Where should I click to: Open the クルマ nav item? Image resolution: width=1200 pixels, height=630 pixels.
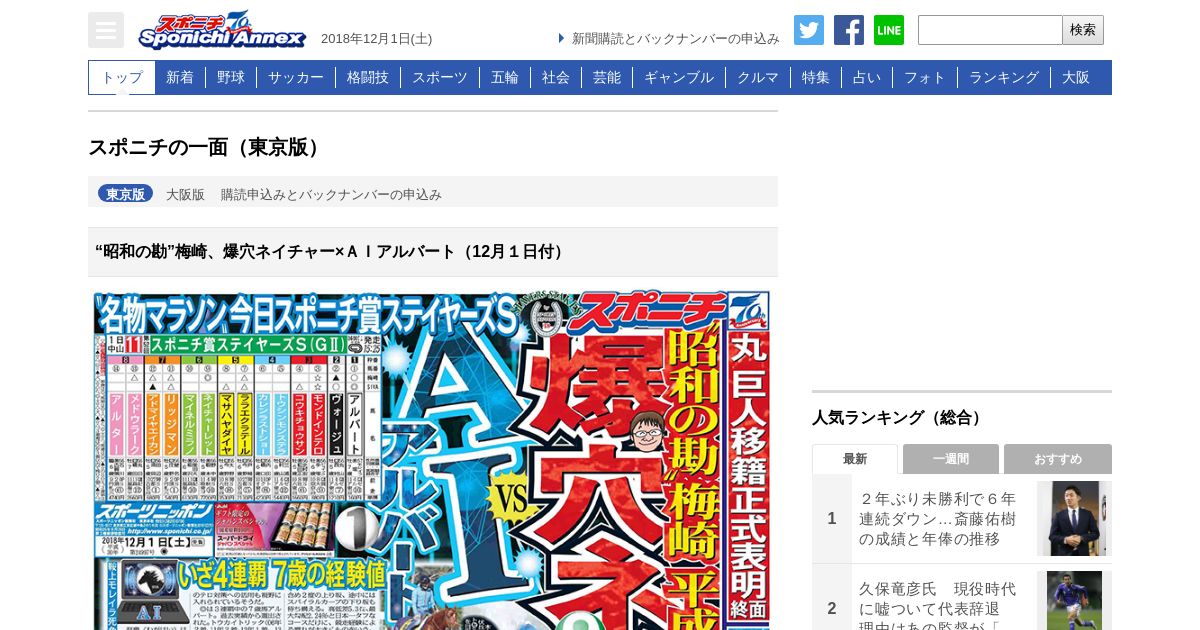(758, 77)
